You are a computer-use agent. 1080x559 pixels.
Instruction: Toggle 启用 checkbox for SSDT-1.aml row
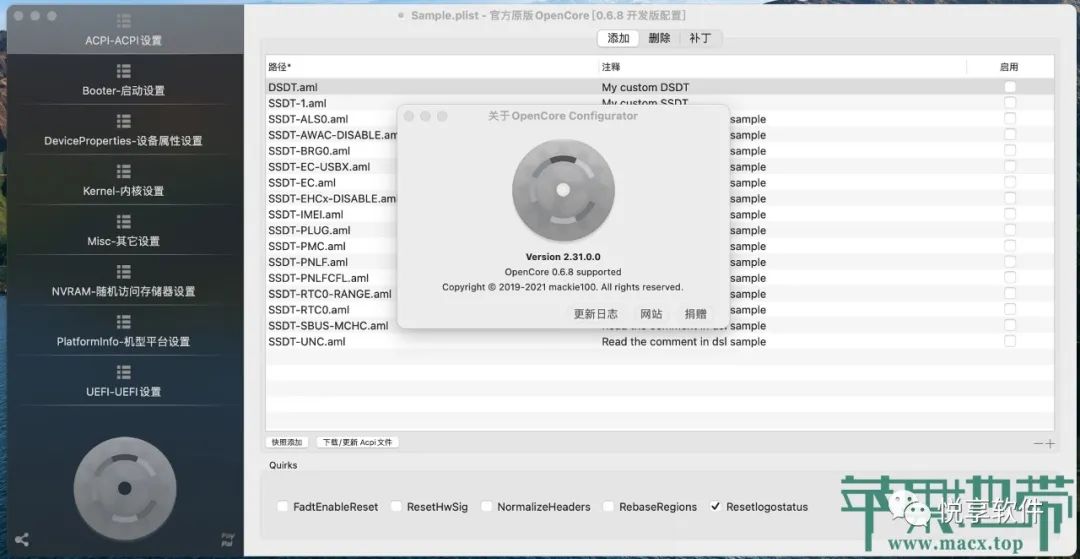click(x=1010, y=103)
